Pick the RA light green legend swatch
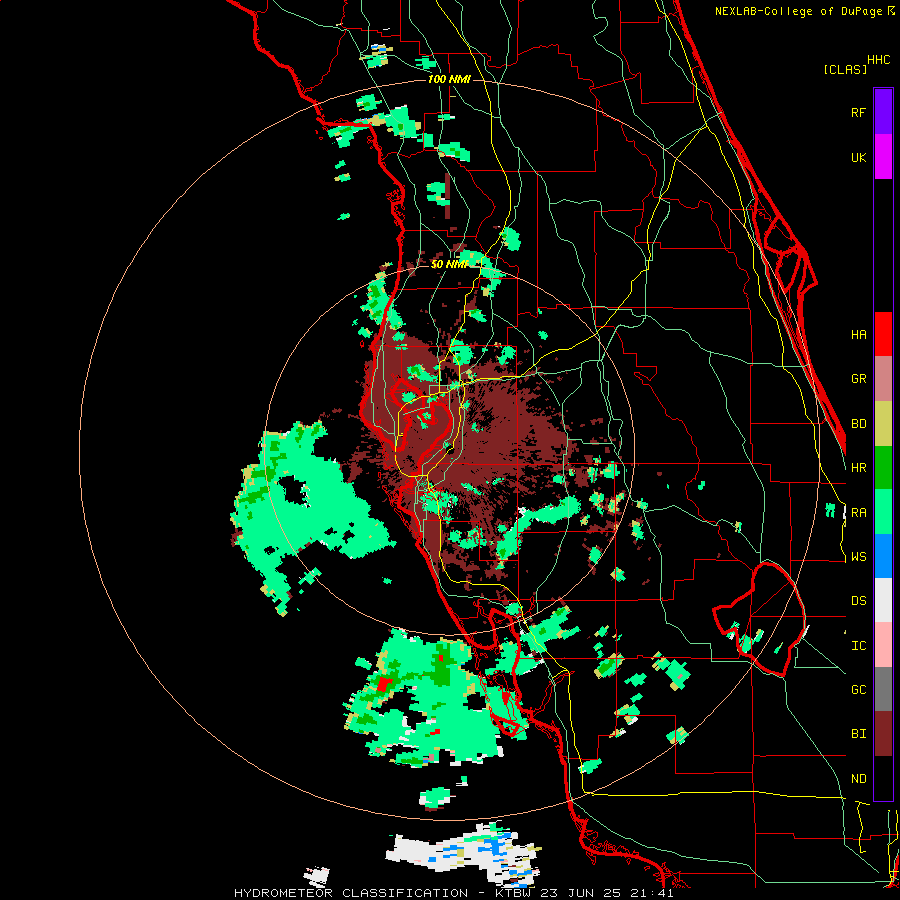 883,512
